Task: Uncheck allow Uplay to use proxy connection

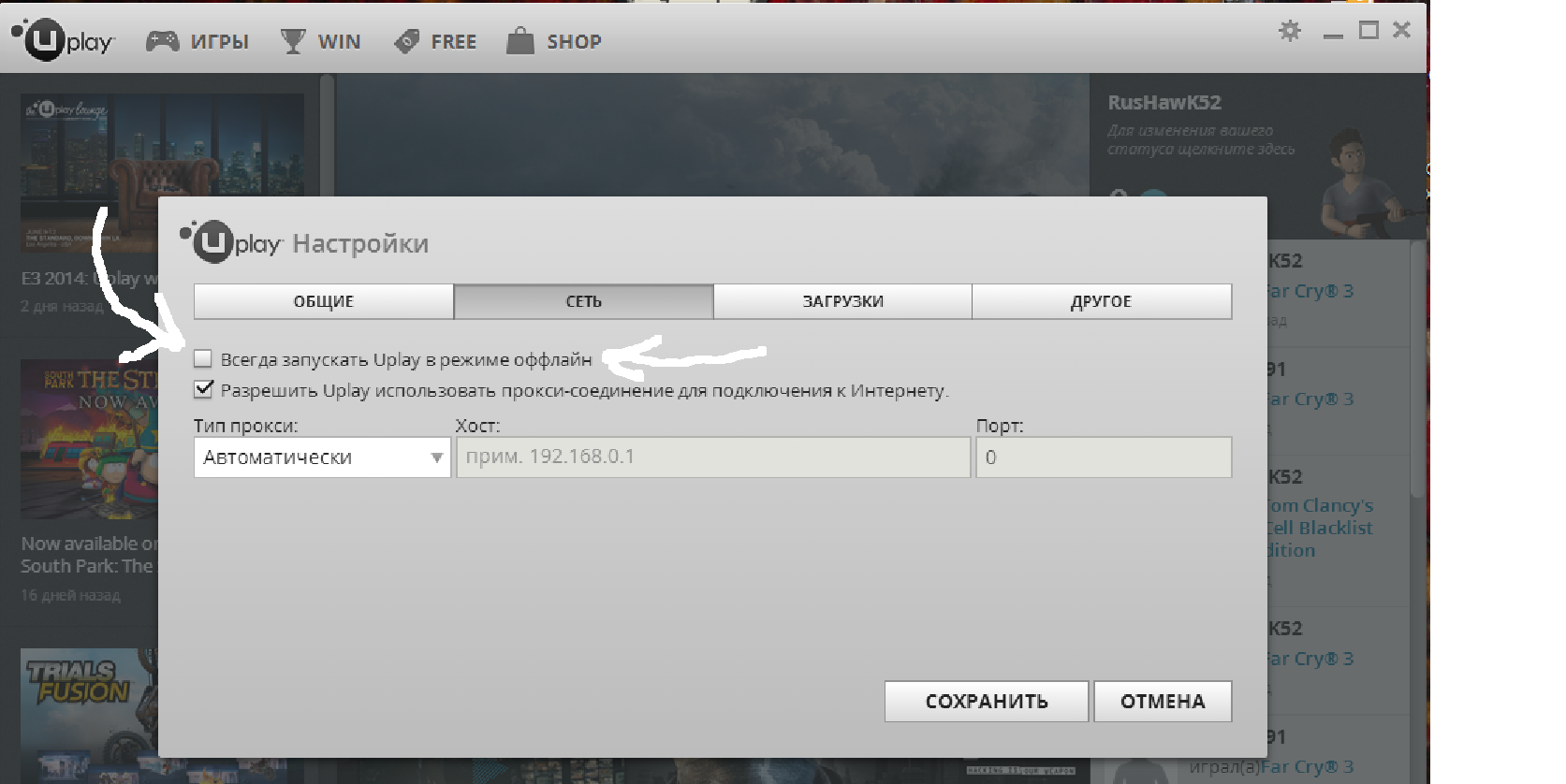Action: click(x=203, y=389)
